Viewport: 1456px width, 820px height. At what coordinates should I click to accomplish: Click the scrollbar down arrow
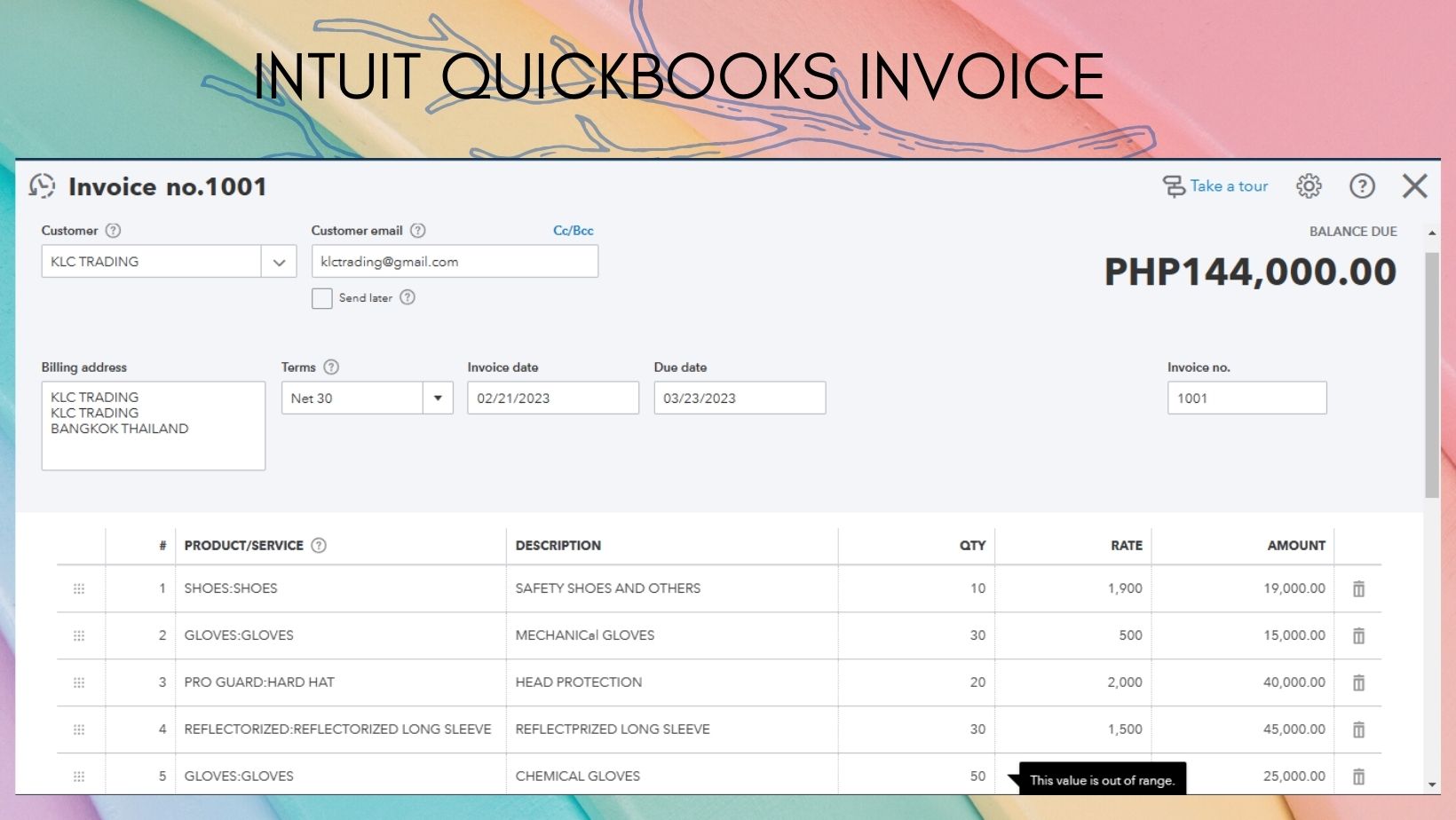point(1431,785)
